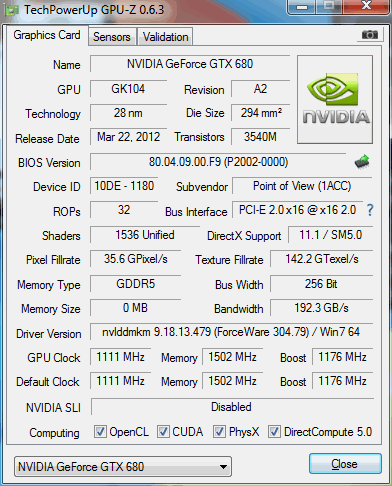The image size is (392, 486).
Task: Click the NVIDIA logo image
Action: click(335, 99)
